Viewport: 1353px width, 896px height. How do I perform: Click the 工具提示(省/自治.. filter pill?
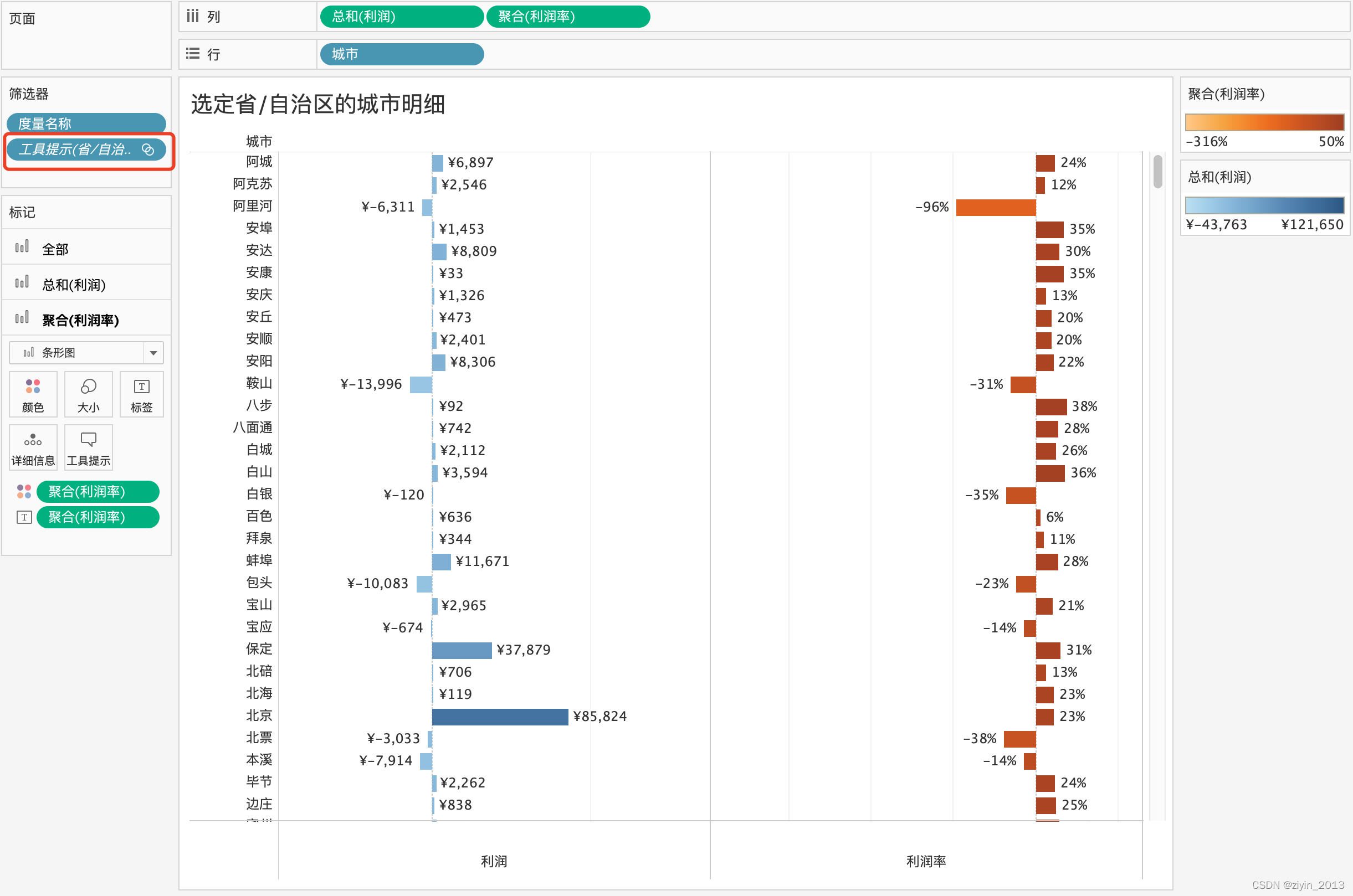pyautogui.click(x=86, y=150)
